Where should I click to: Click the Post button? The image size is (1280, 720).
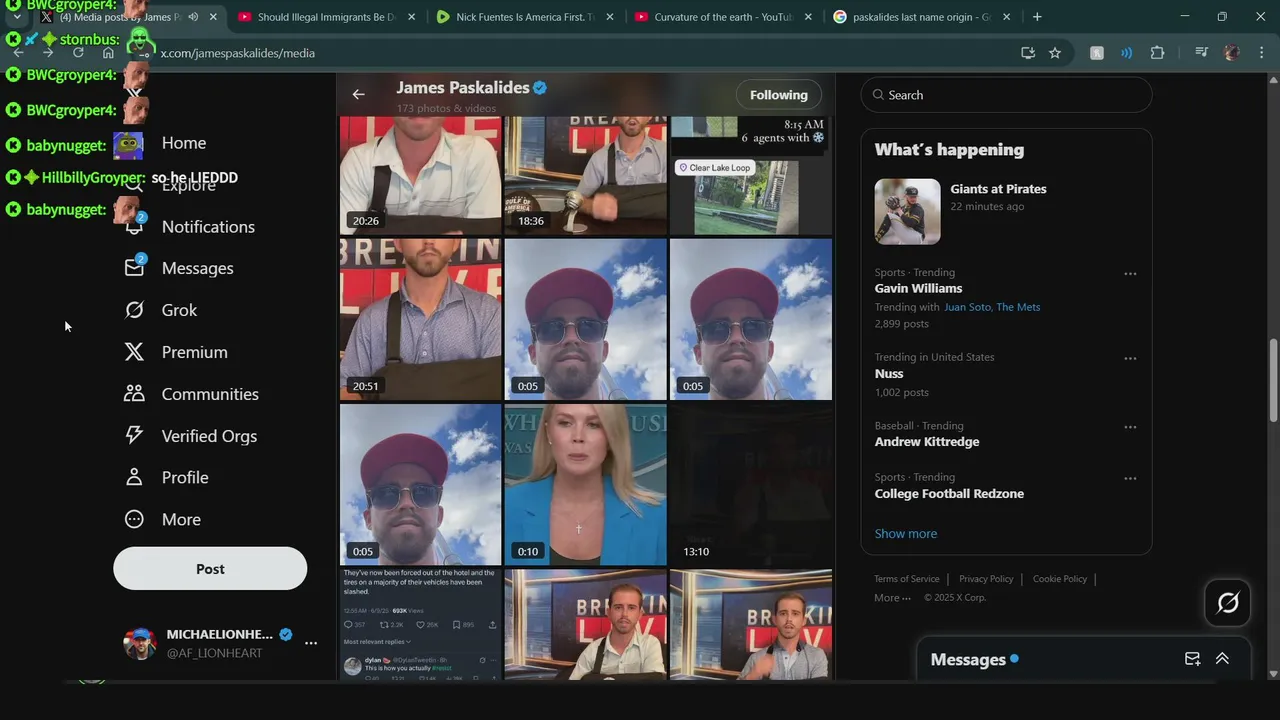pyautogui.click(x=210, y=569)
